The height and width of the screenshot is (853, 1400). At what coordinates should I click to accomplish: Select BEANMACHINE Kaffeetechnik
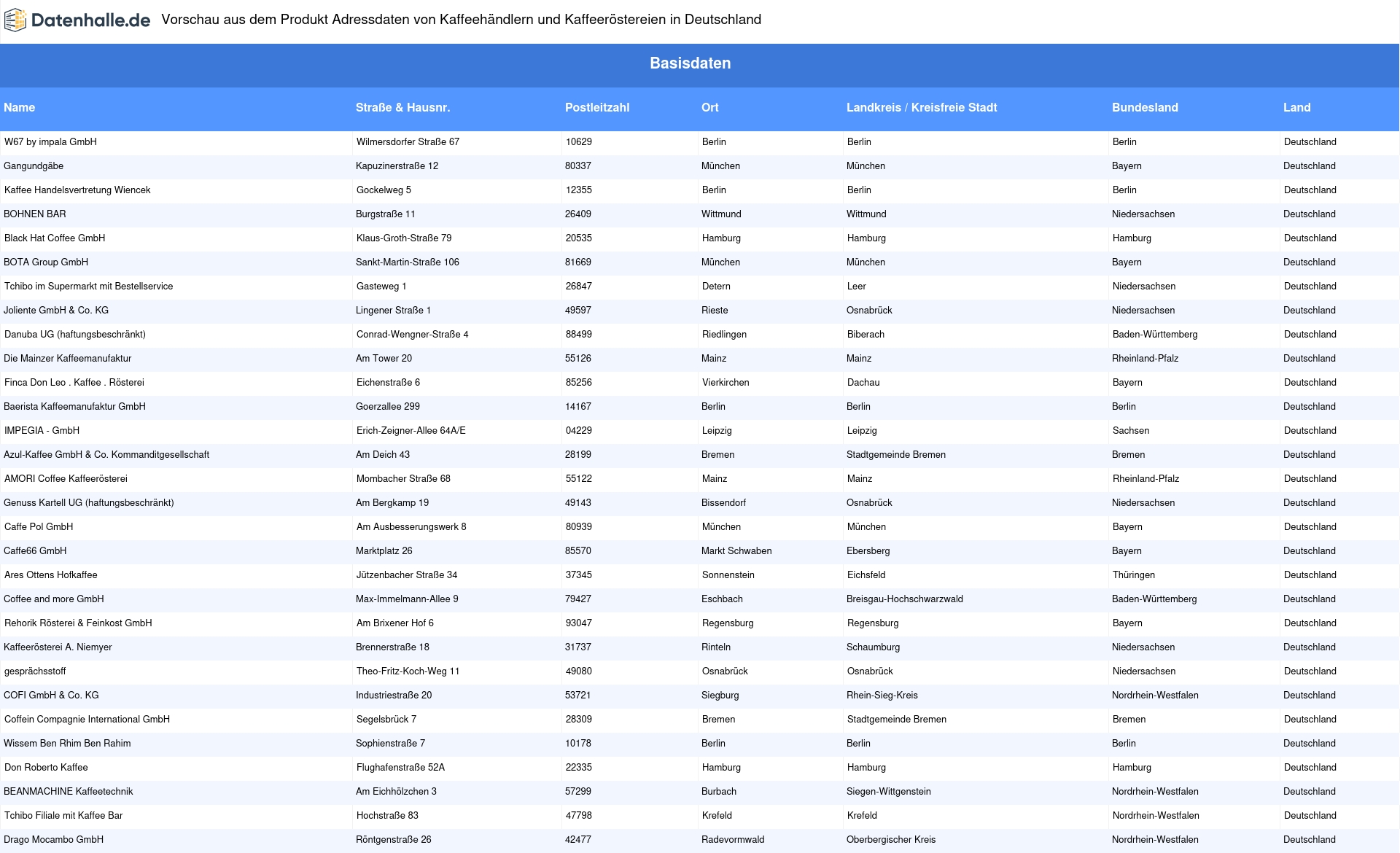pyautogui.click(x=69, y=792)
